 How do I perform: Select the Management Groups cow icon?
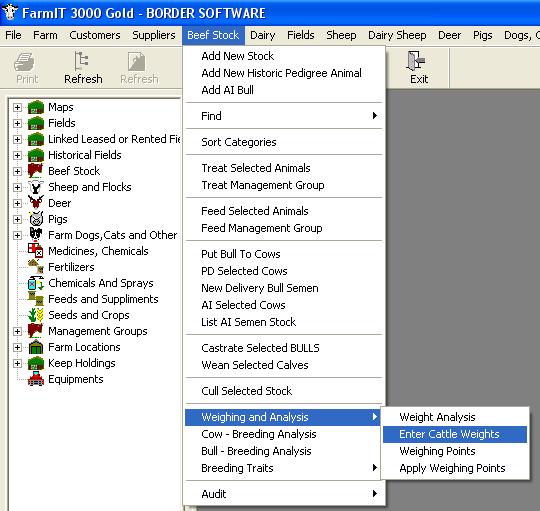[x=35, y=331]
